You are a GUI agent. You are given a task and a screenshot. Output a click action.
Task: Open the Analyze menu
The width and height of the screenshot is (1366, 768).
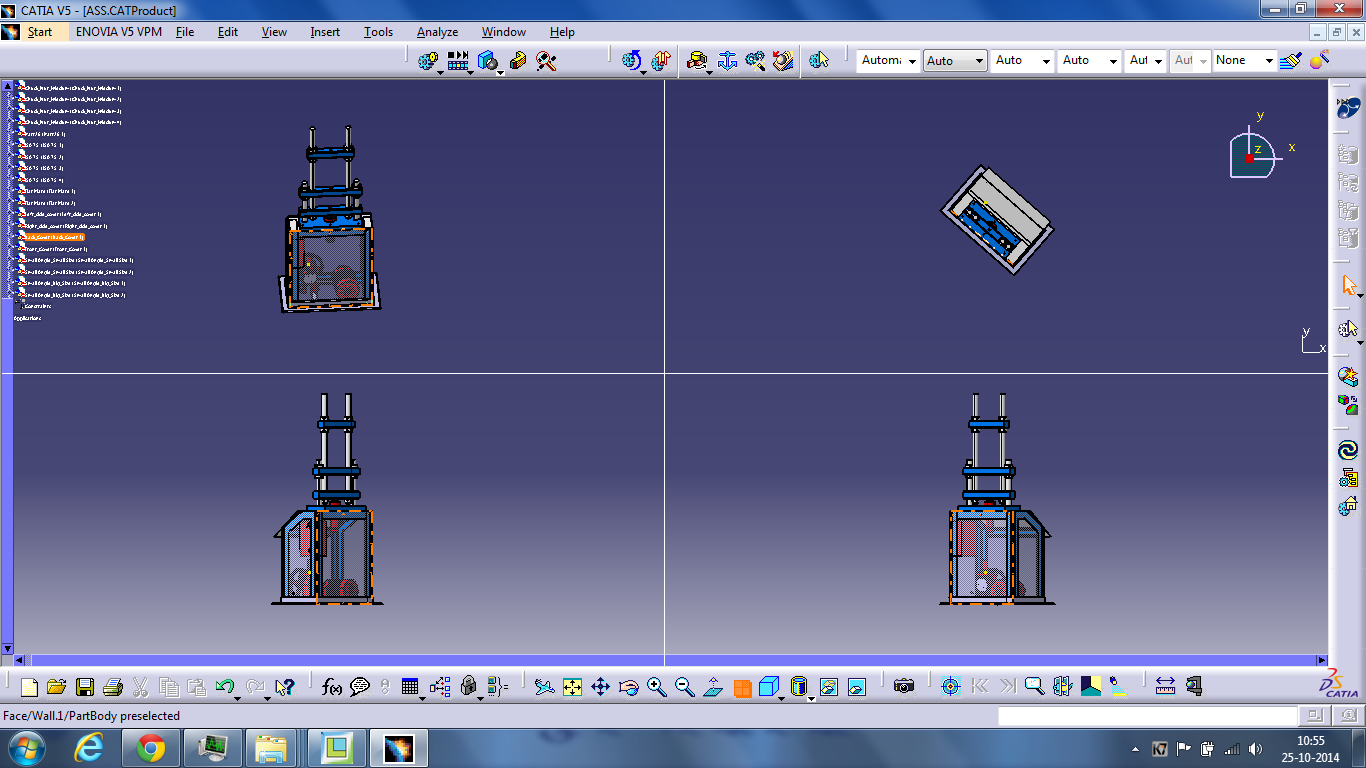point(437,32)
